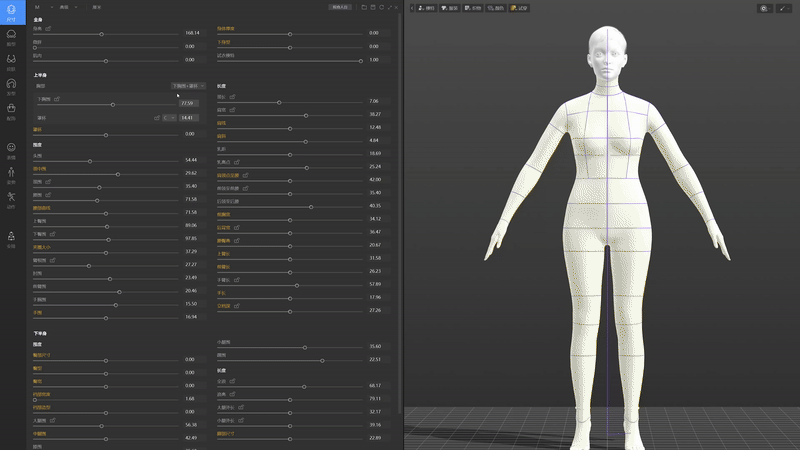
Task: Click the third viewport toolbar button
Action: 472,8
